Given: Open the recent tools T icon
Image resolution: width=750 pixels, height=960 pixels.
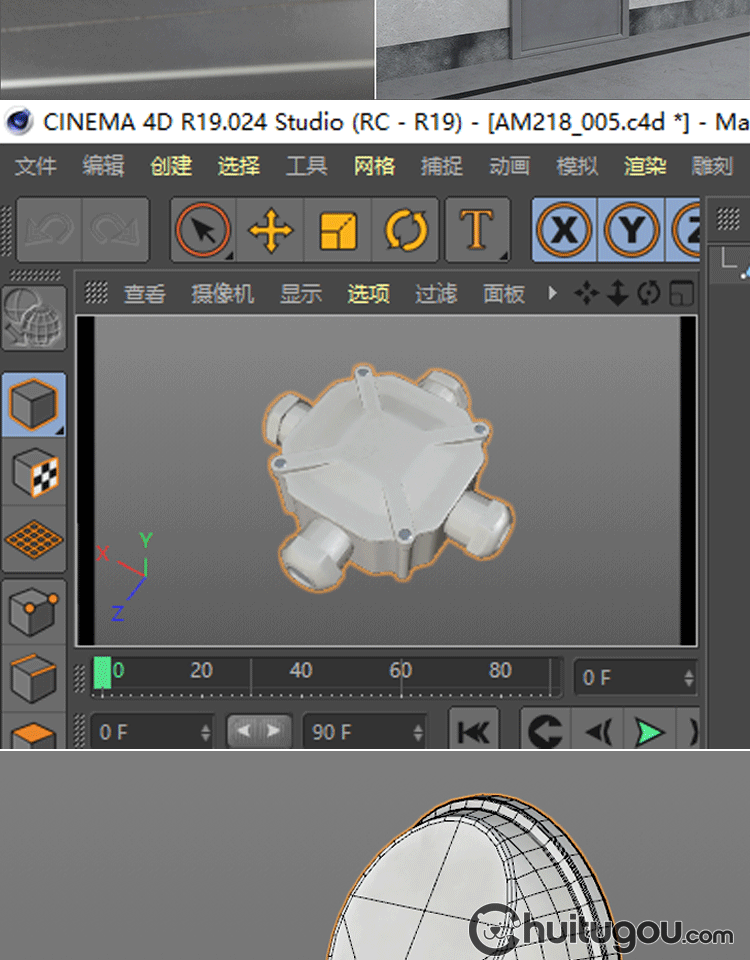Looking at the screenshot, I should coord(478,230).
